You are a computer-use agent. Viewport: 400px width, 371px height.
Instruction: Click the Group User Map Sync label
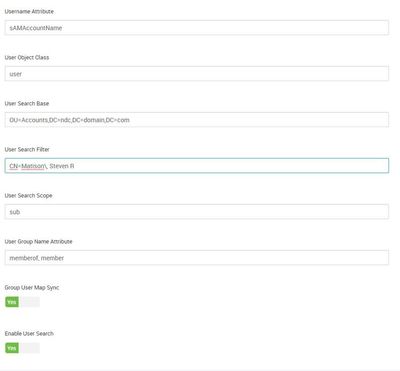pos(32,287)
